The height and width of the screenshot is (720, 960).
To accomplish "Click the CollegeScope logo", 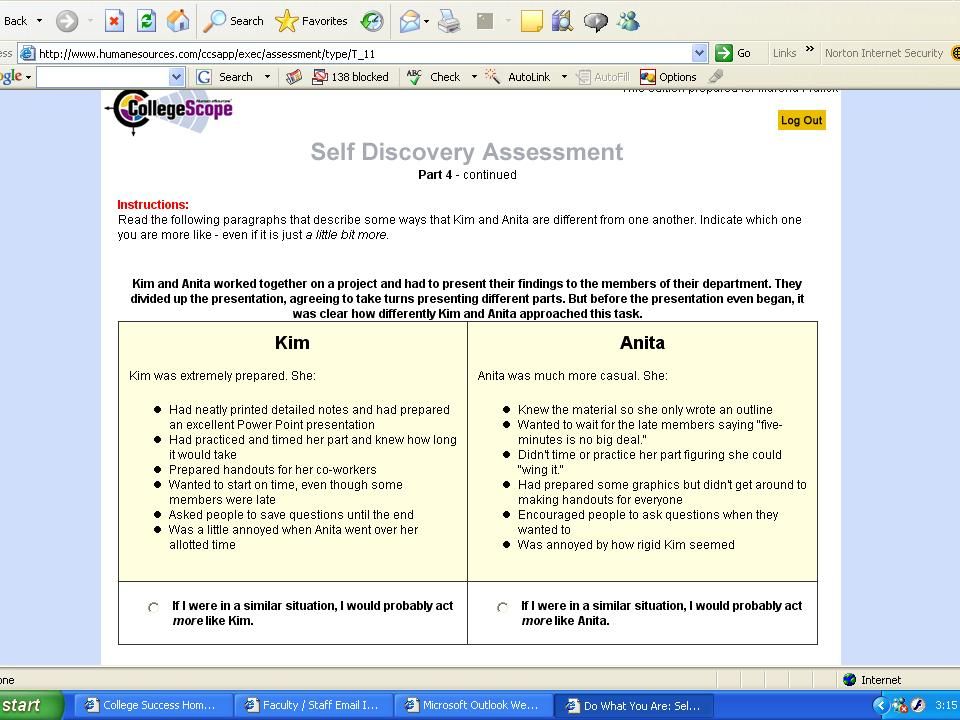I will click(170, 111).
